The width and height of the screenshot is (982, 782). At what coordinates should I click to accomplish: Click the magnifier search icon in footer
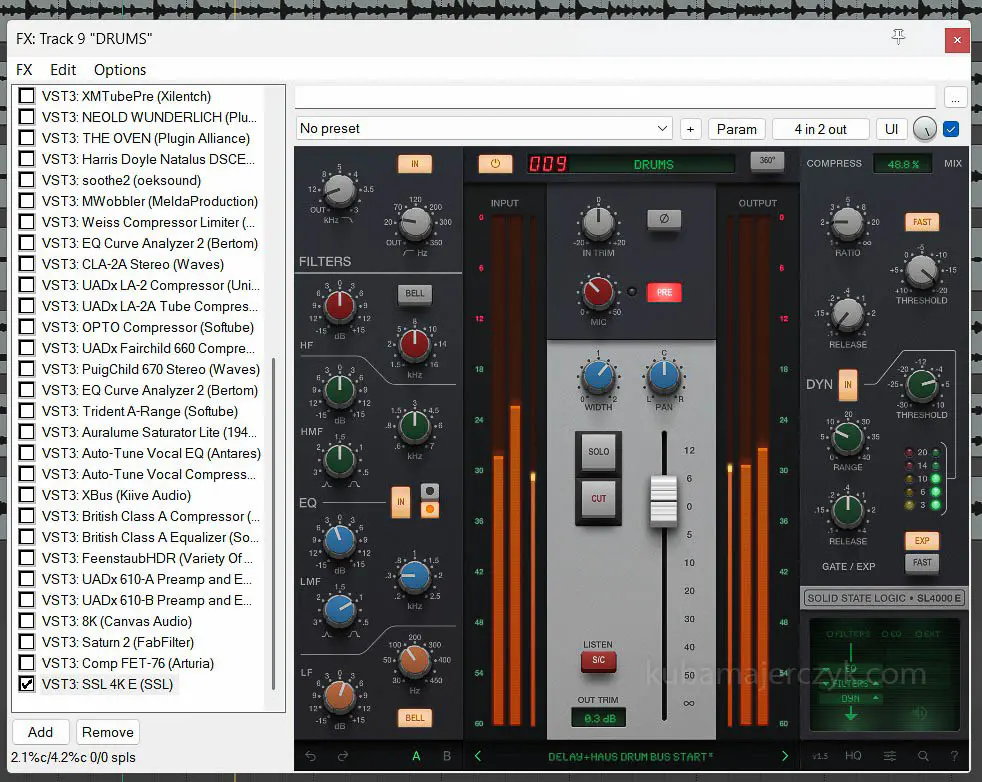(922, 757)
